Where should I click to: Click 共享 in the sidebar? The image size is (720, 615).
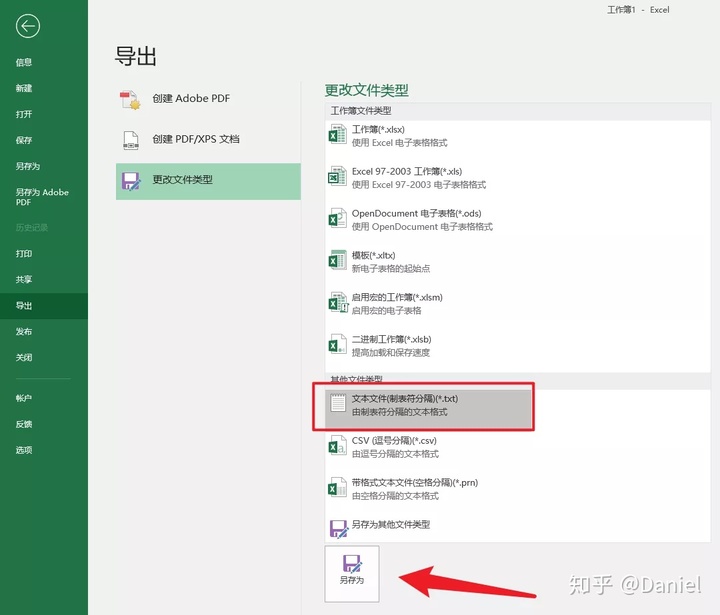tap(24, 279)
